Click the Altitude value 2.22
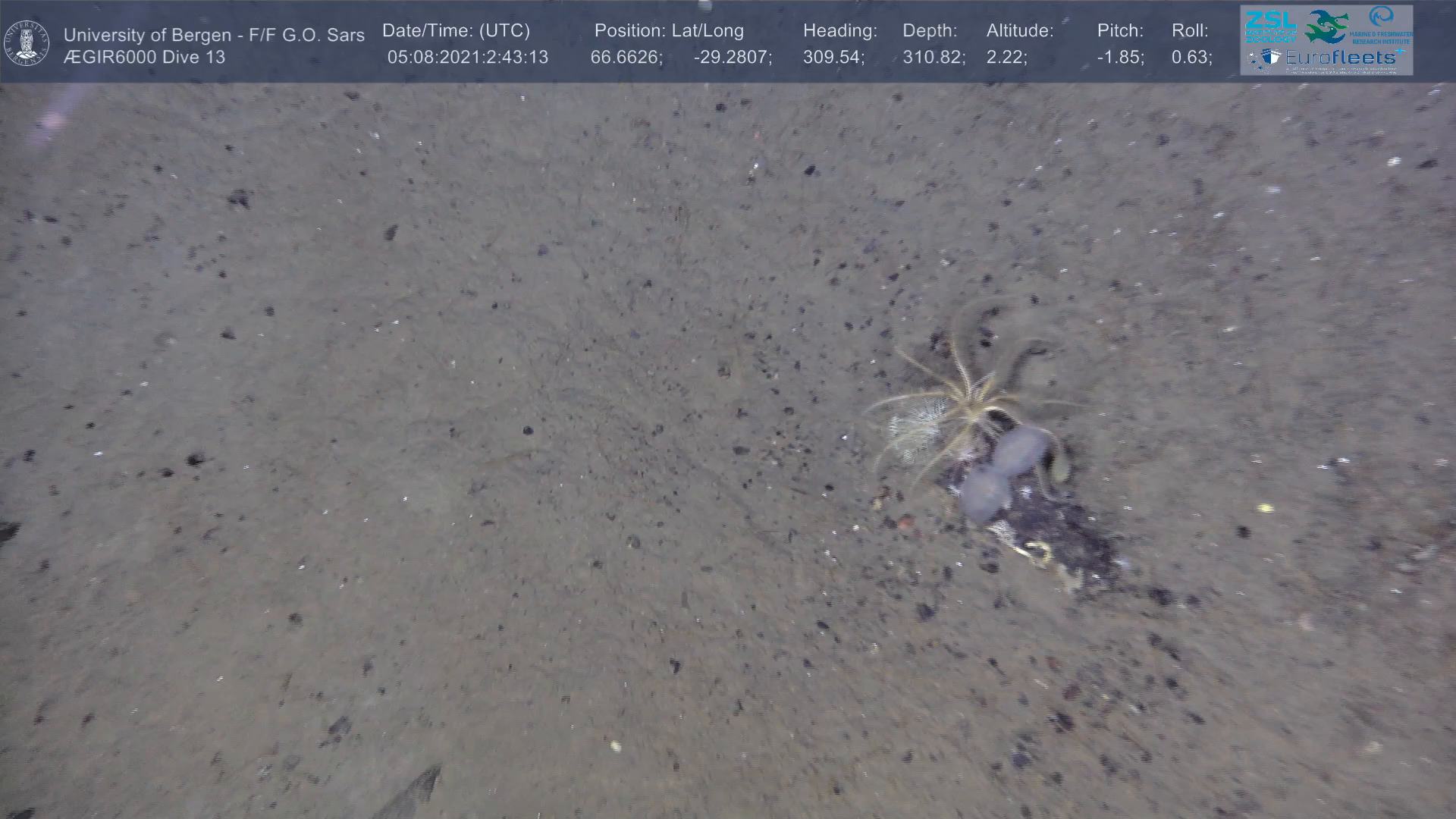Image resolution: width=1456 pixels, height=819 pixels. [x=1006, y=58]
